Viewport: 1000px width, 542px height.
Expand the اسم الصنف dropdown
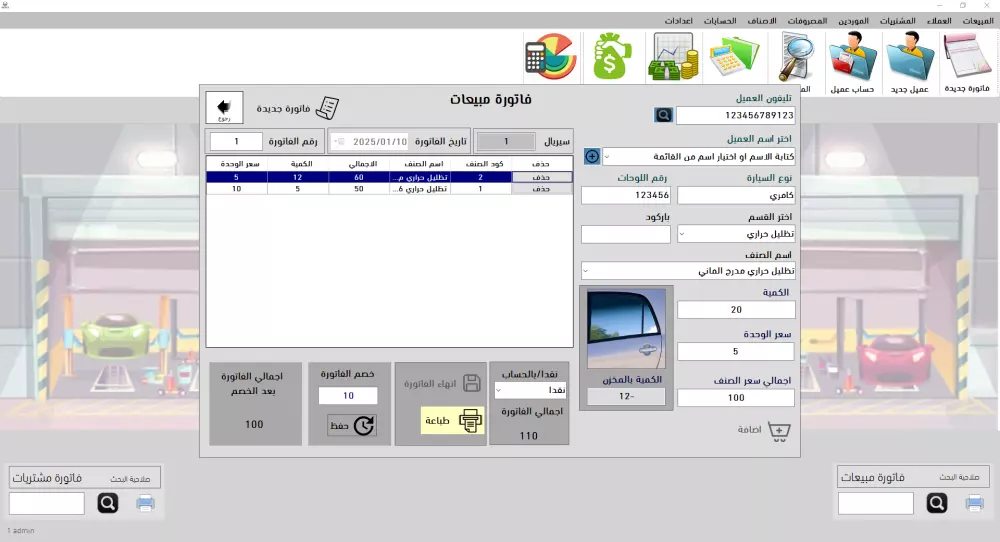click(585, 271)
